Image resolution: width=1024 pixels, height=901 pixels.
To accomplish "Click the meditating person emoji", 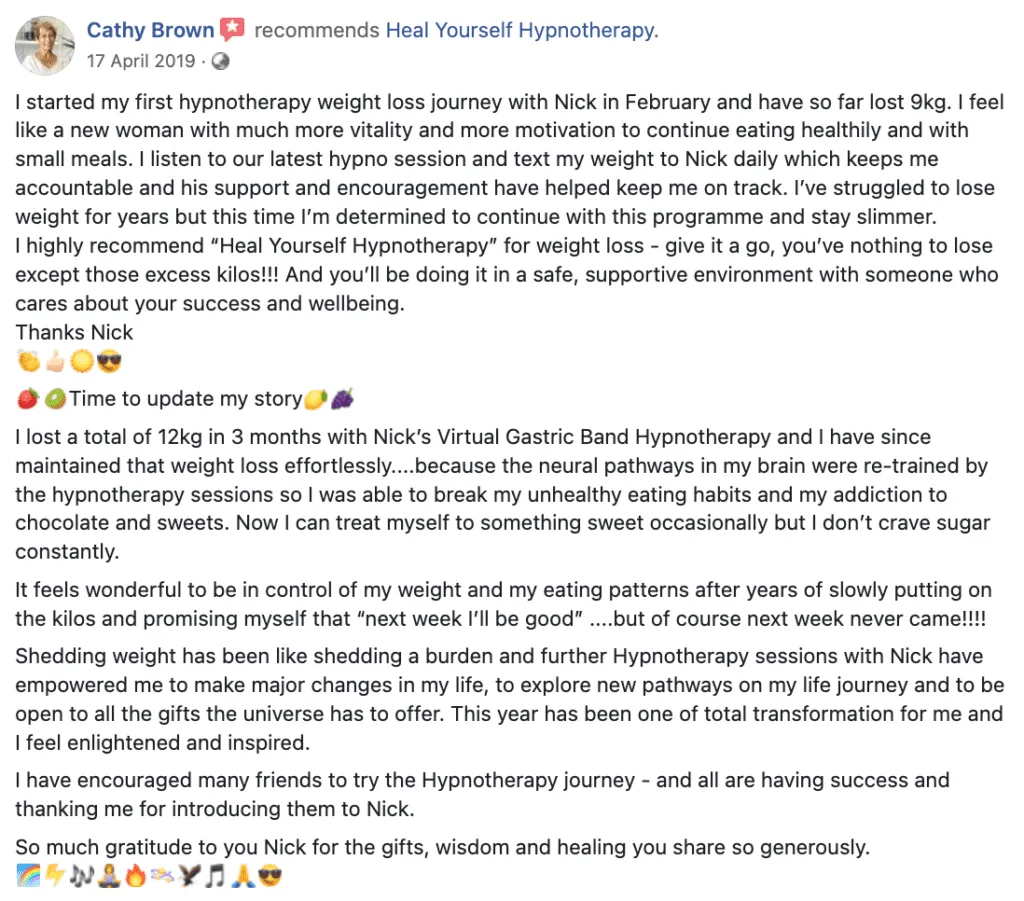I will coord(108,876).
